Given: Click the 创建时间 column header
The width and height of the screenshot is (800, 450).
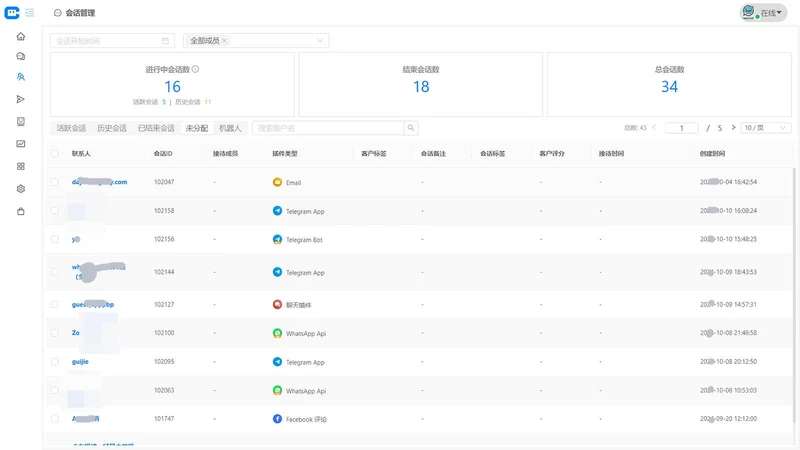Looking at the screenshot, I should [x=712, y=153].
